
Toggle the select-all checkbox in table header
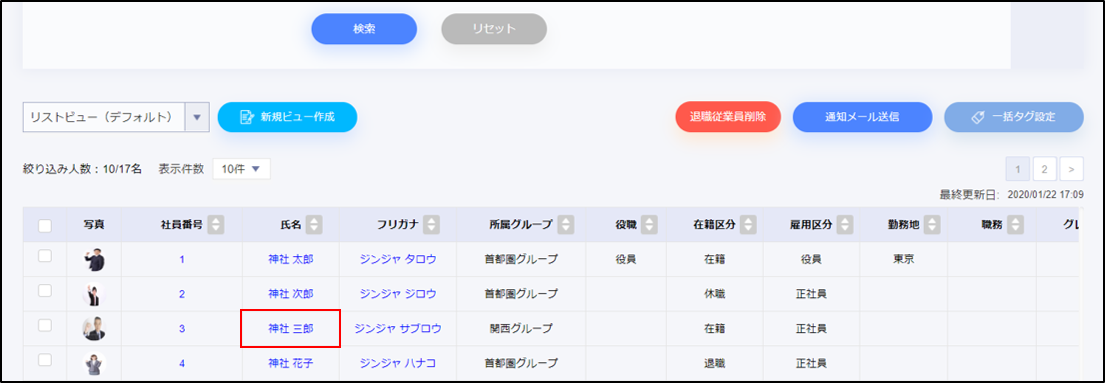[x=44, y=226]
